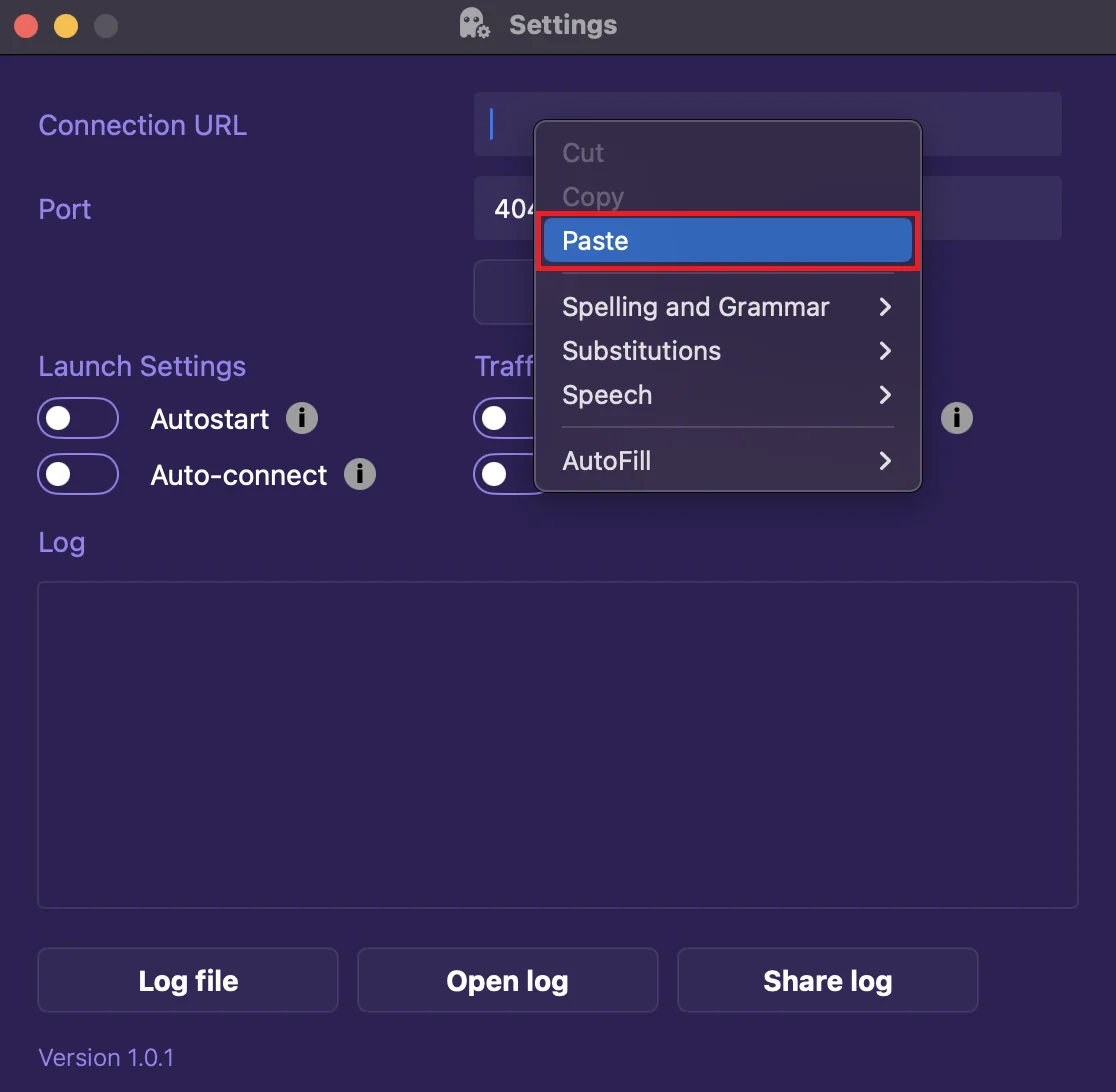1116x1092 pixels.
Task: Enable the Autostart toggle
Action: tap(78, 418)
